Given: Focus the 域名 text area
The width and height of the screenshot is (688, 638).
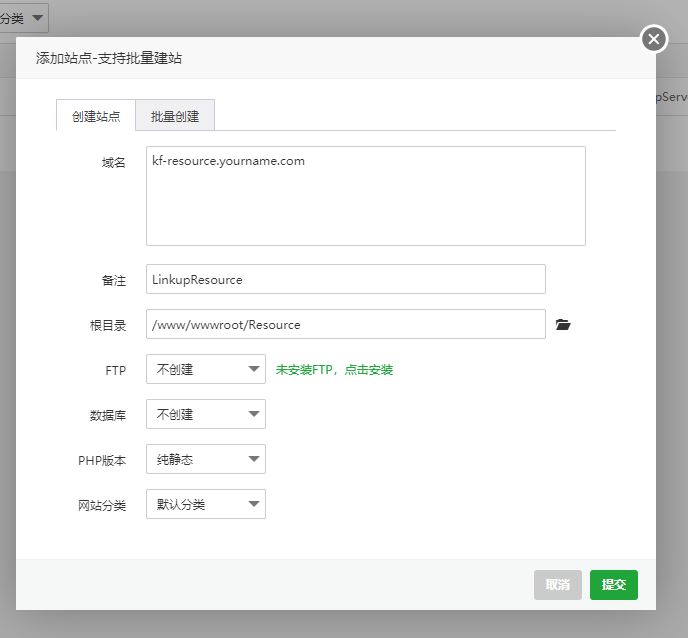Looking at the screenshot, I should (366, 196).
